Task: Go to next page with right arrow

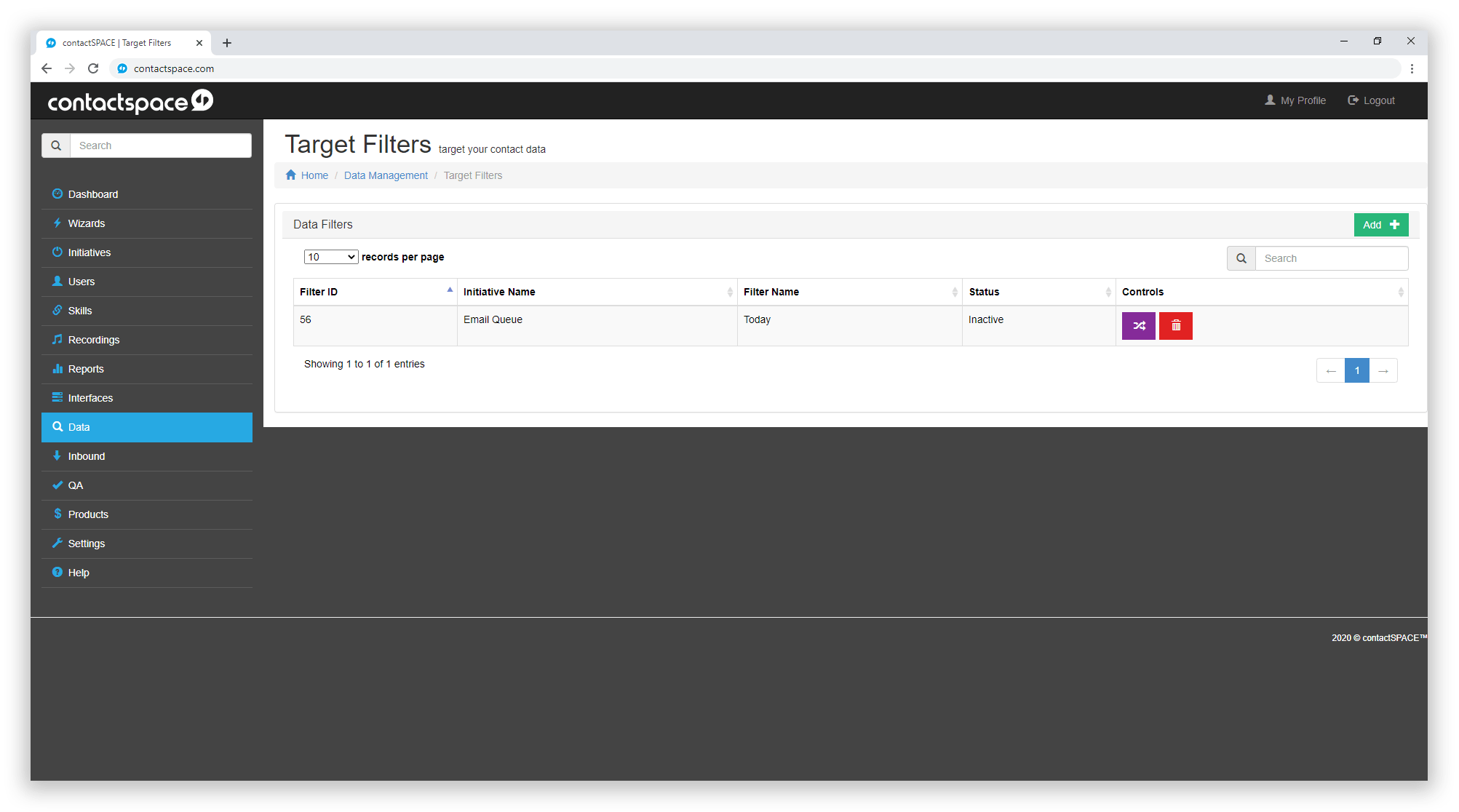Action: (1383, 370)
